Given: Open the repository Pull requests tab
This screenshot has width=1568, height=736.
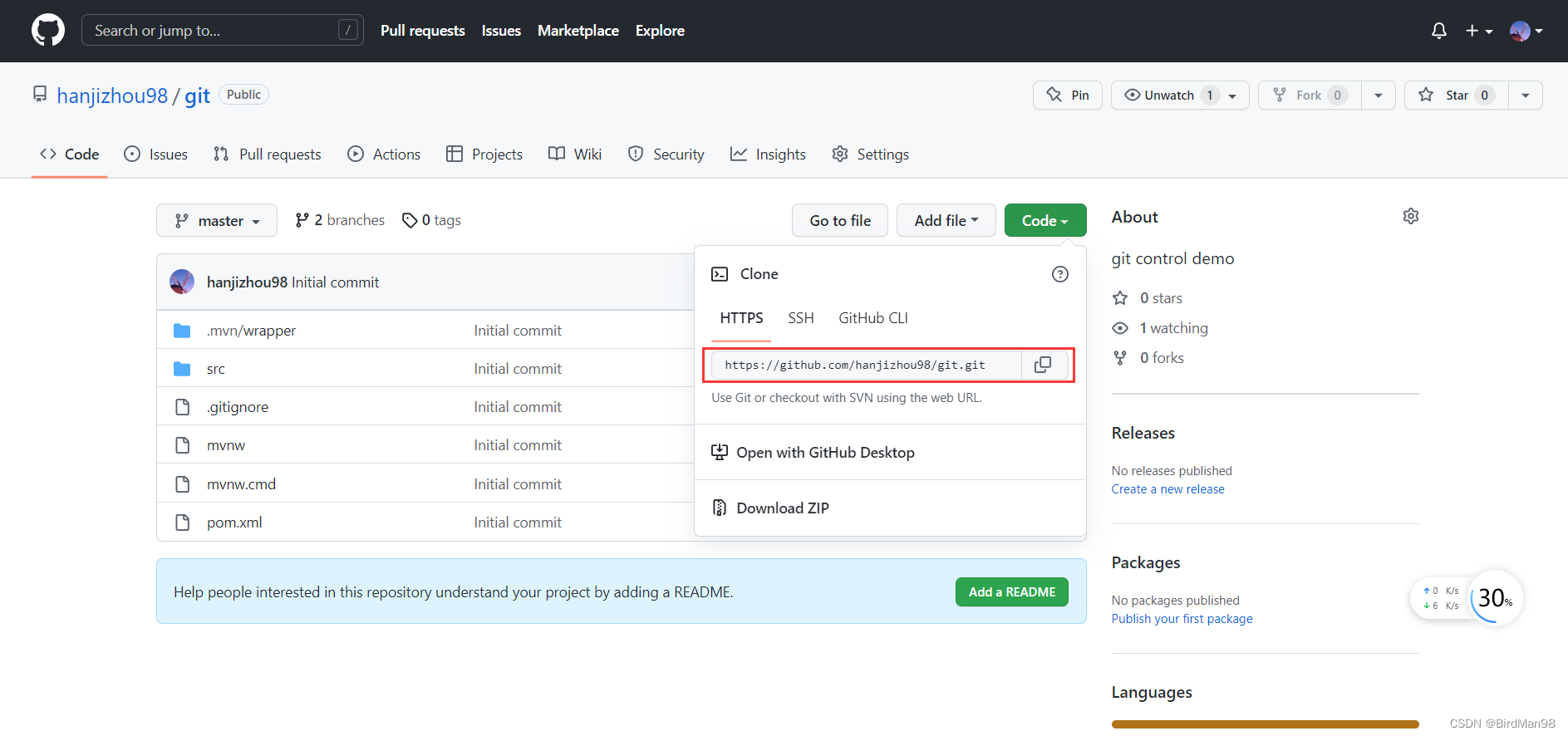Looking at the screenshot, I should pyautogui.click(x=268, y=155).
